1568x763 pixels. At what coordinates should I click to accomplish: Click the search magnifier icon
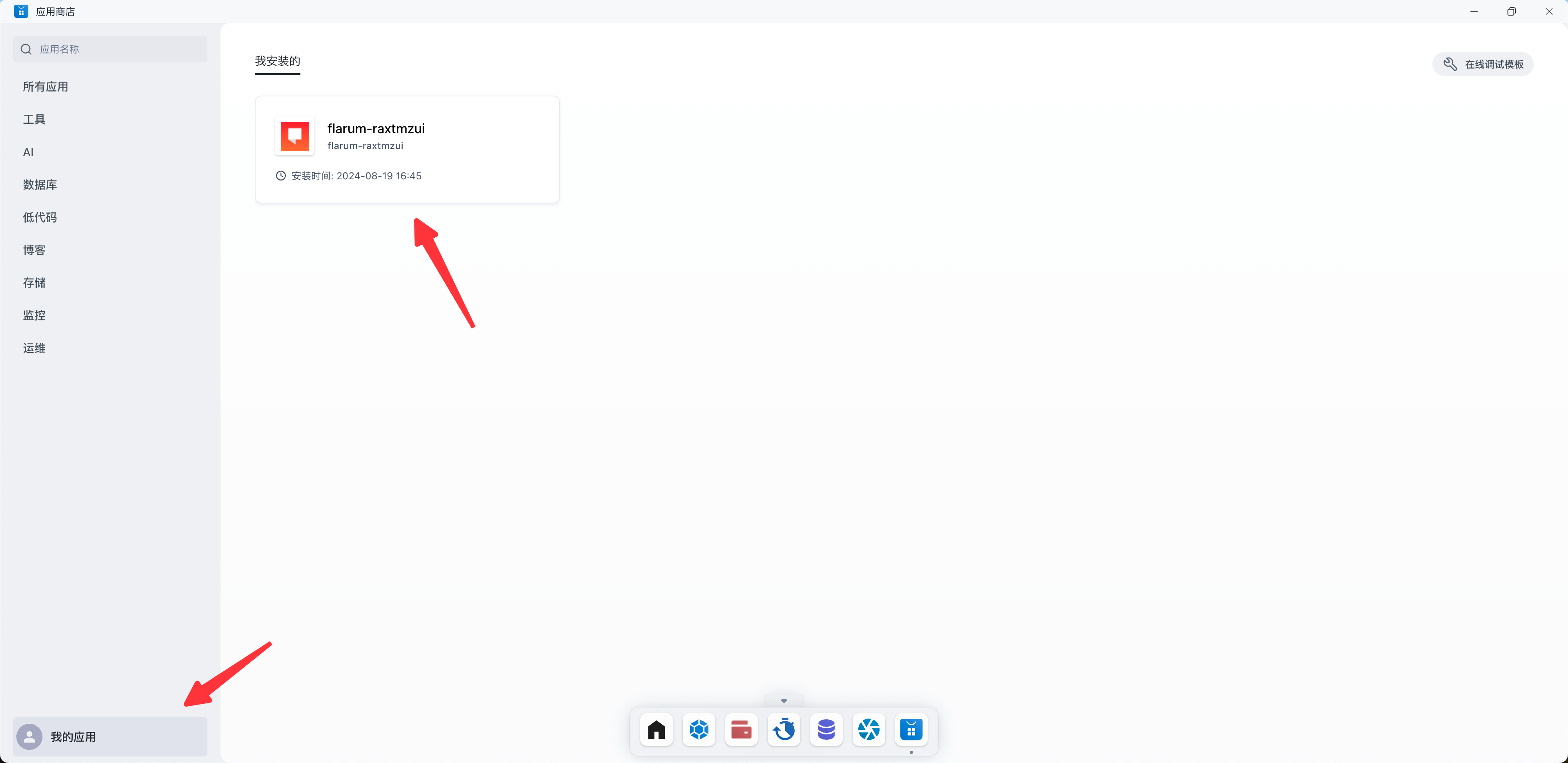26,49
